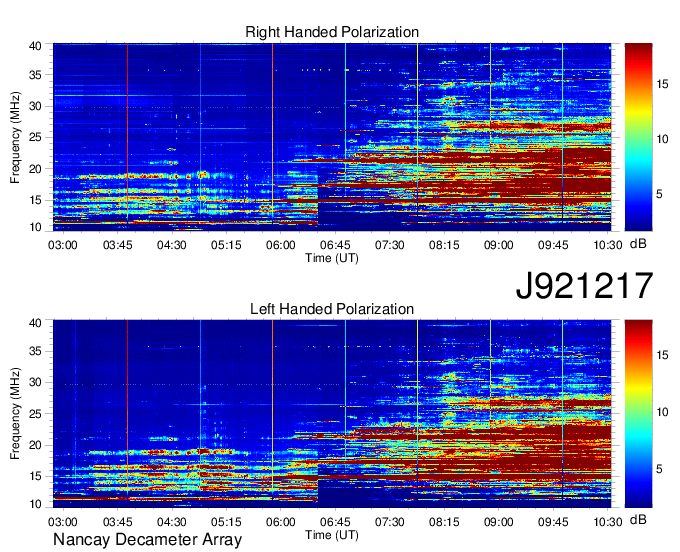Click the 07:30 tick on the bottom time axis

point(389,522)
